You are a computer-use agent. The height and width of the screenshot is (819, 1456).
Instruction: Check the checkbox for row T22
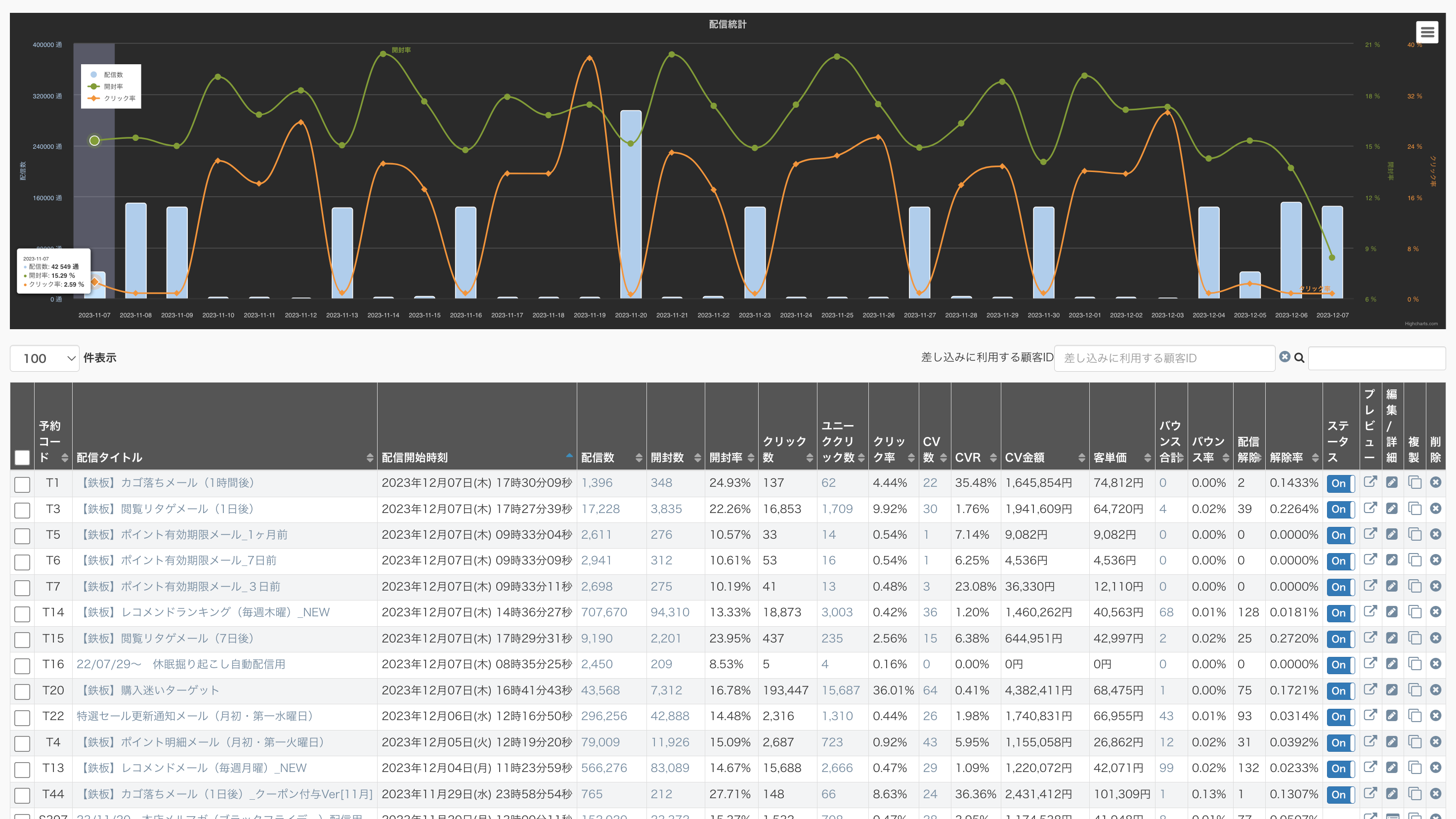22,718
